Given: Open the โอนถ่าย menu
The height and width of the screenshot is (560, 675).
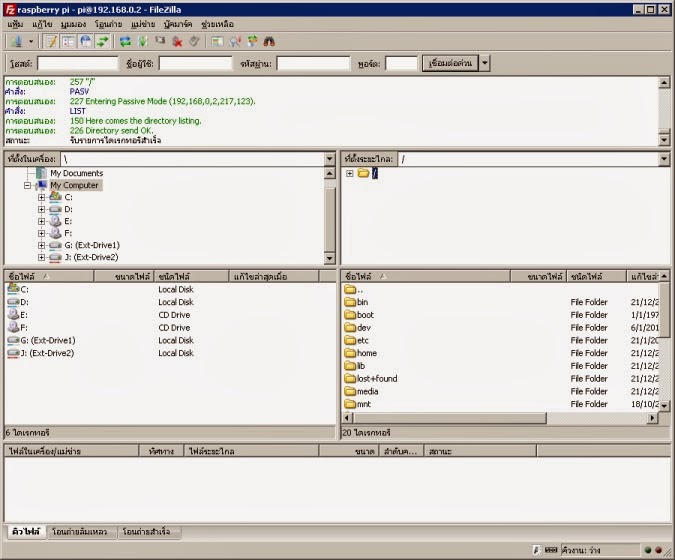Looking at the screenshot, I should click(108, 24).
